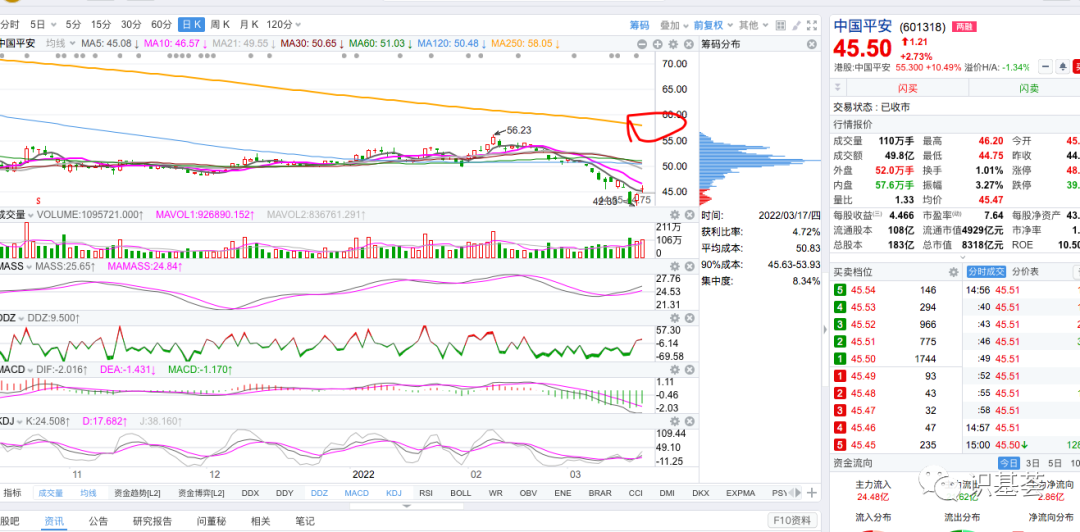Screen dimensions: 1080x532
Task: Click the price alert bell icon
Action: (1063, 67)
